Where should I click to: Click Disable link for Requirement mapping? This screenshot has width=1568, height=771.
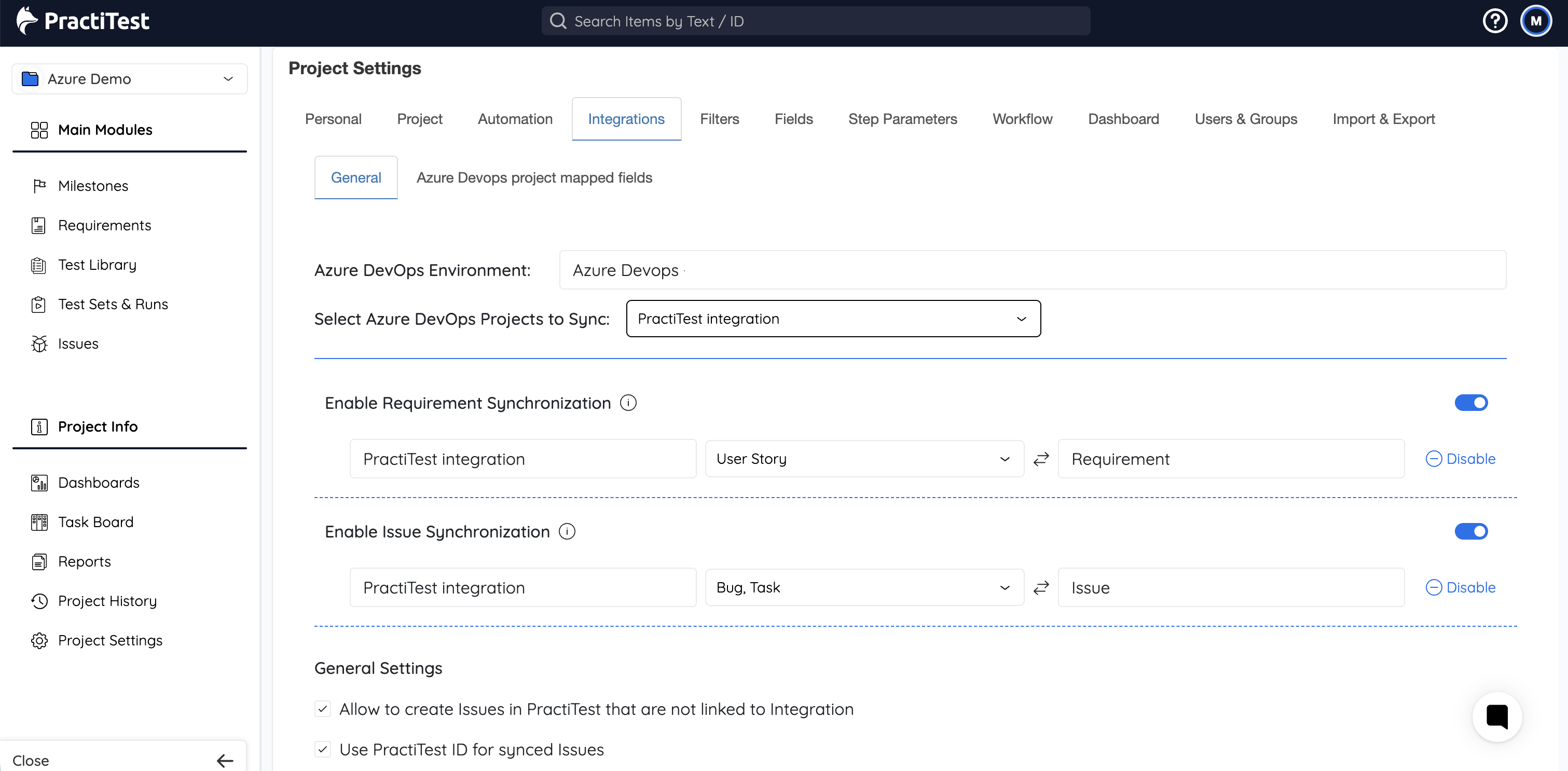[1460, 459]
